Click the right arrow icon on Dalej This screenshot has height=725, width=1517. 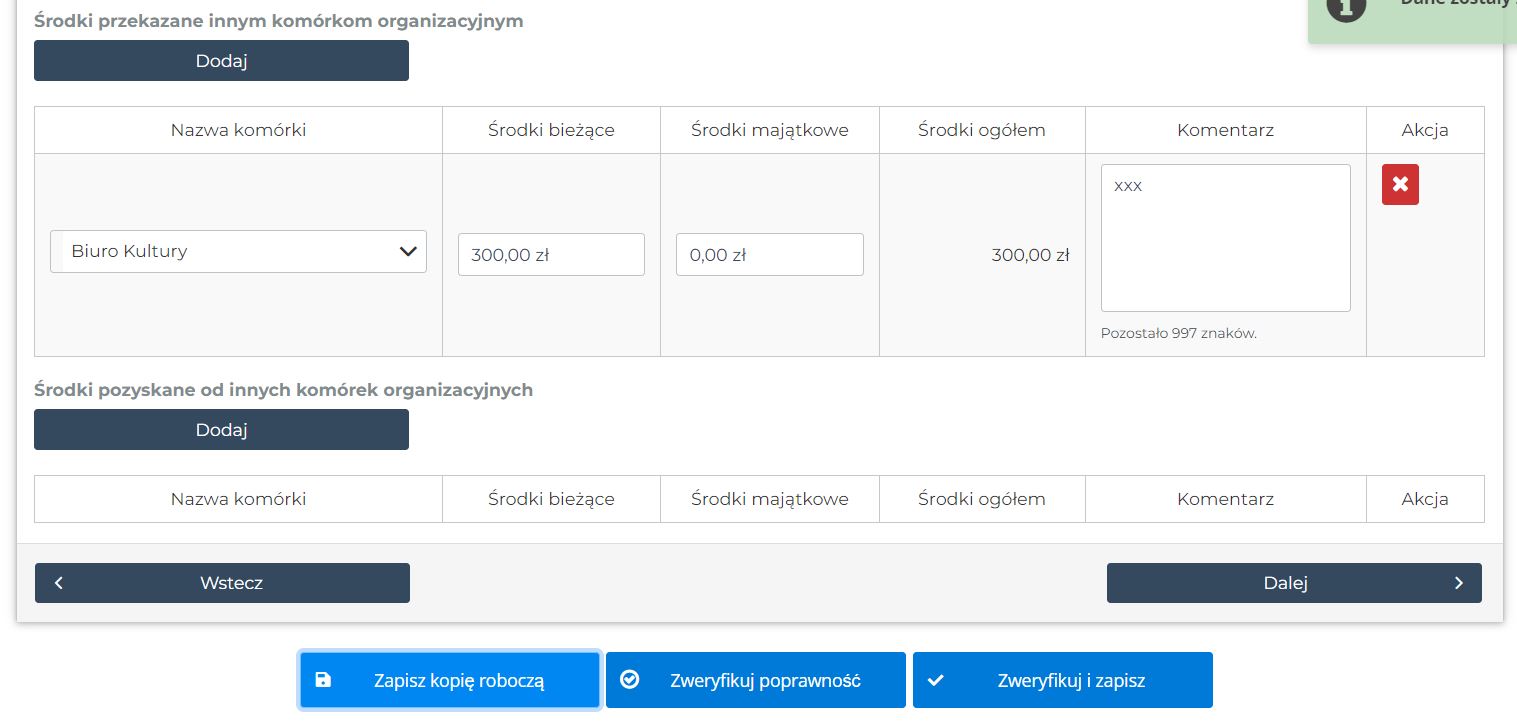coord(1458,583)
